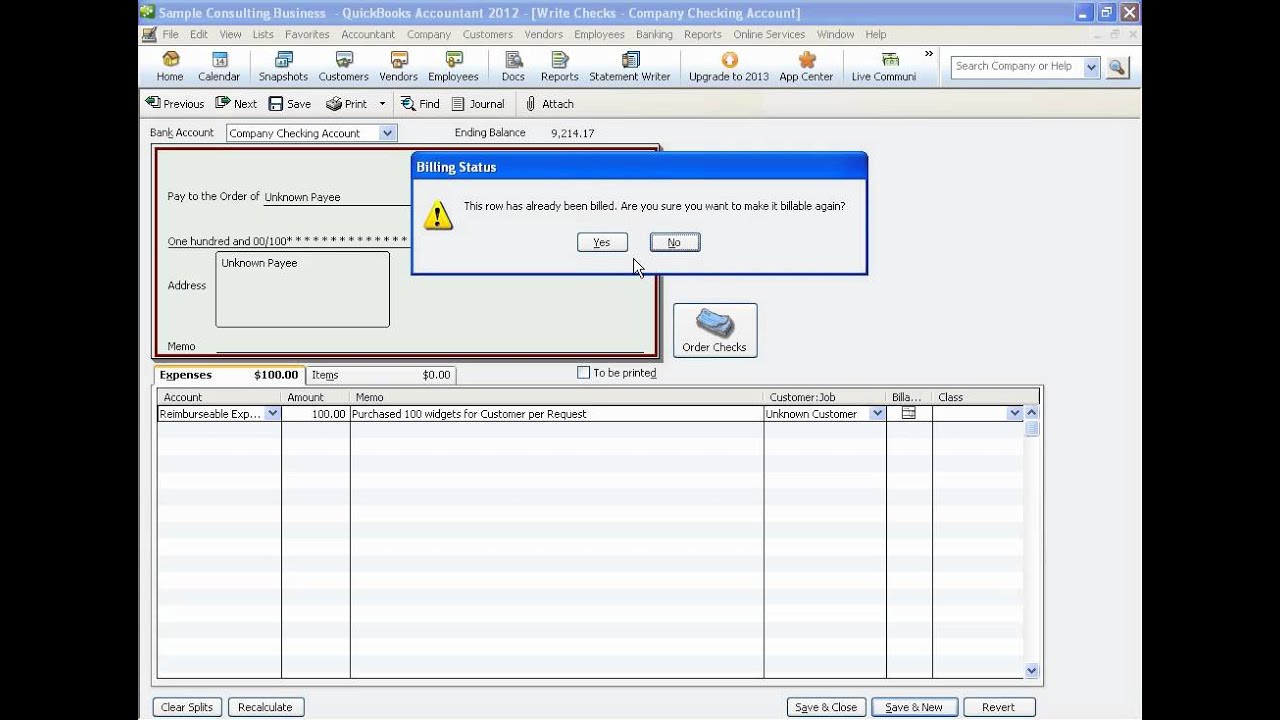Open the Class column dropdown

(1014, 413)
